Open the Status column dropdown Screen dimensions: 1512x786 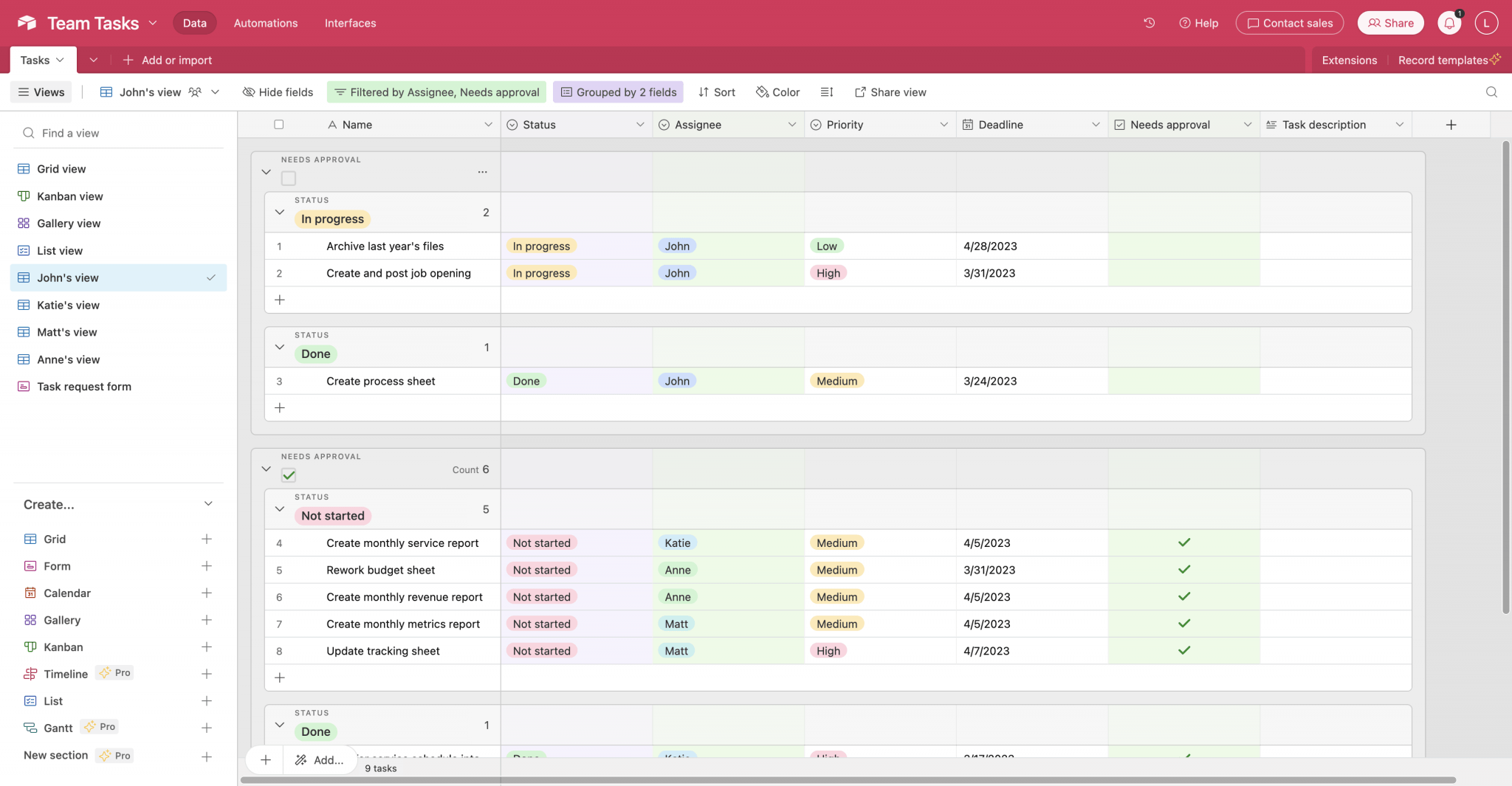click(x=639, y=124)
